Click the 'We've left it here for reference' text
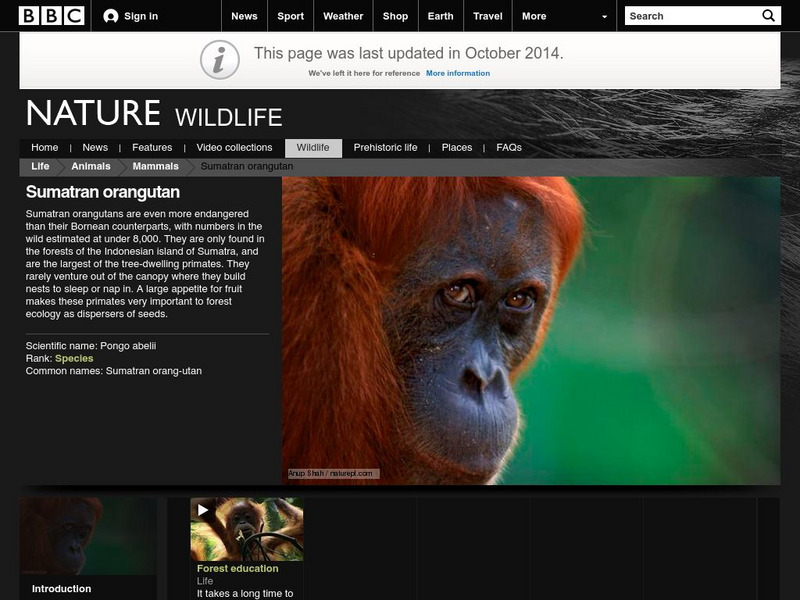This screenshot has height=600, width=800. (x=364, y=73)
